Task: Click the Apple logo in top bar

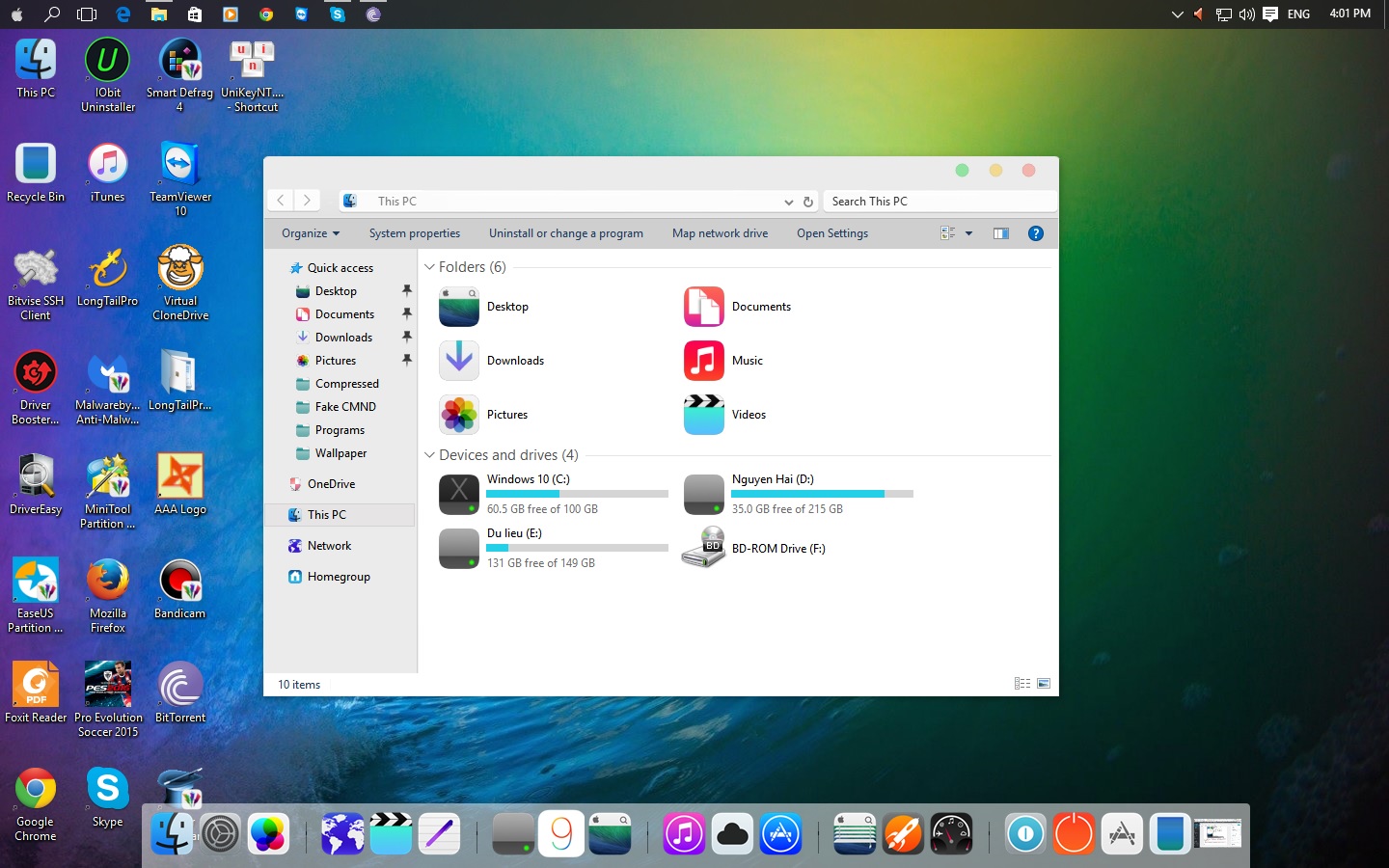Action: (x=16, y=14)
